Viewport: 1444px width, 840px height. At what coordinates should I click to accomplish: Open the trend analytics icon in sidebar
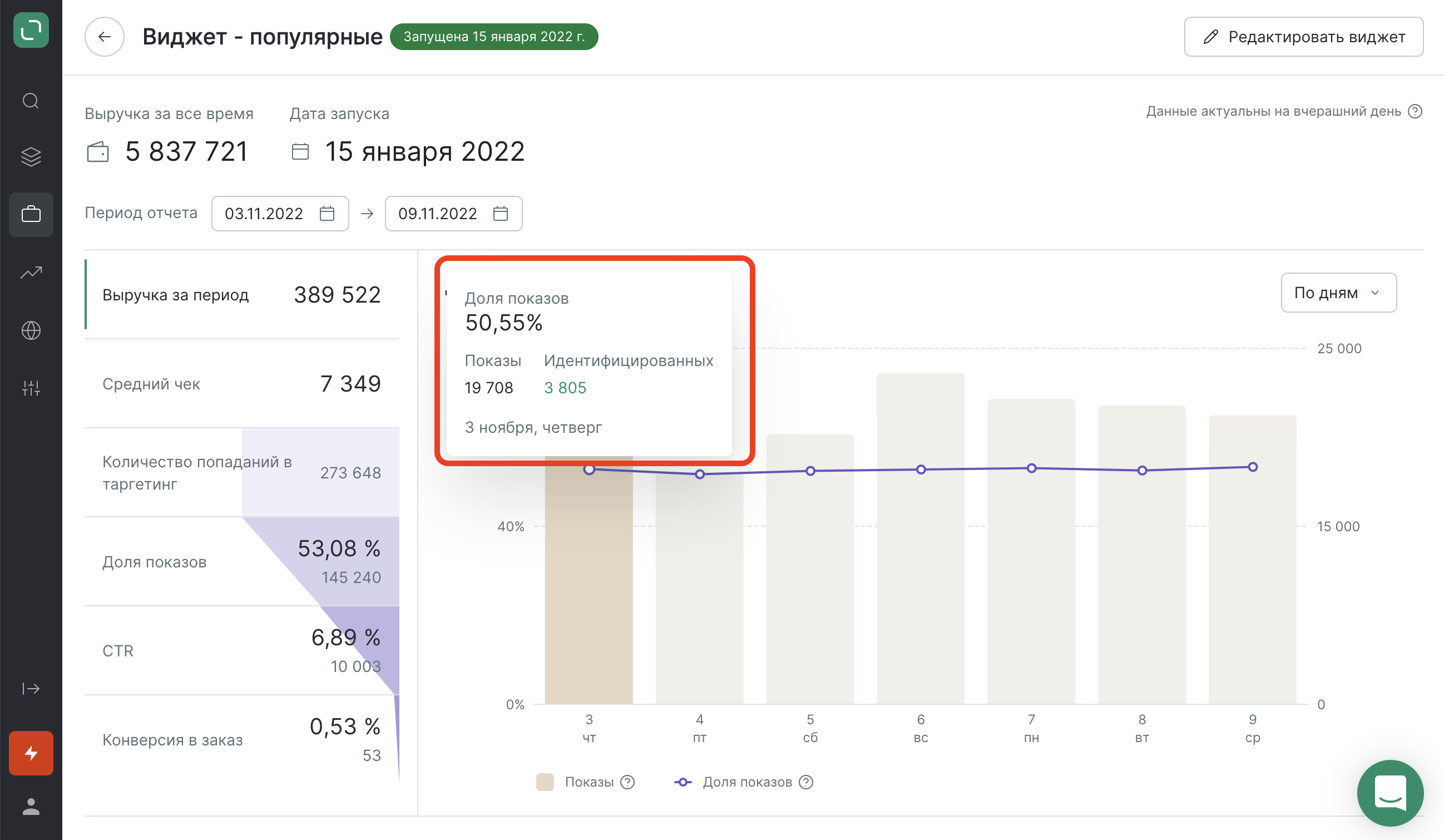(x=31, y=273)
